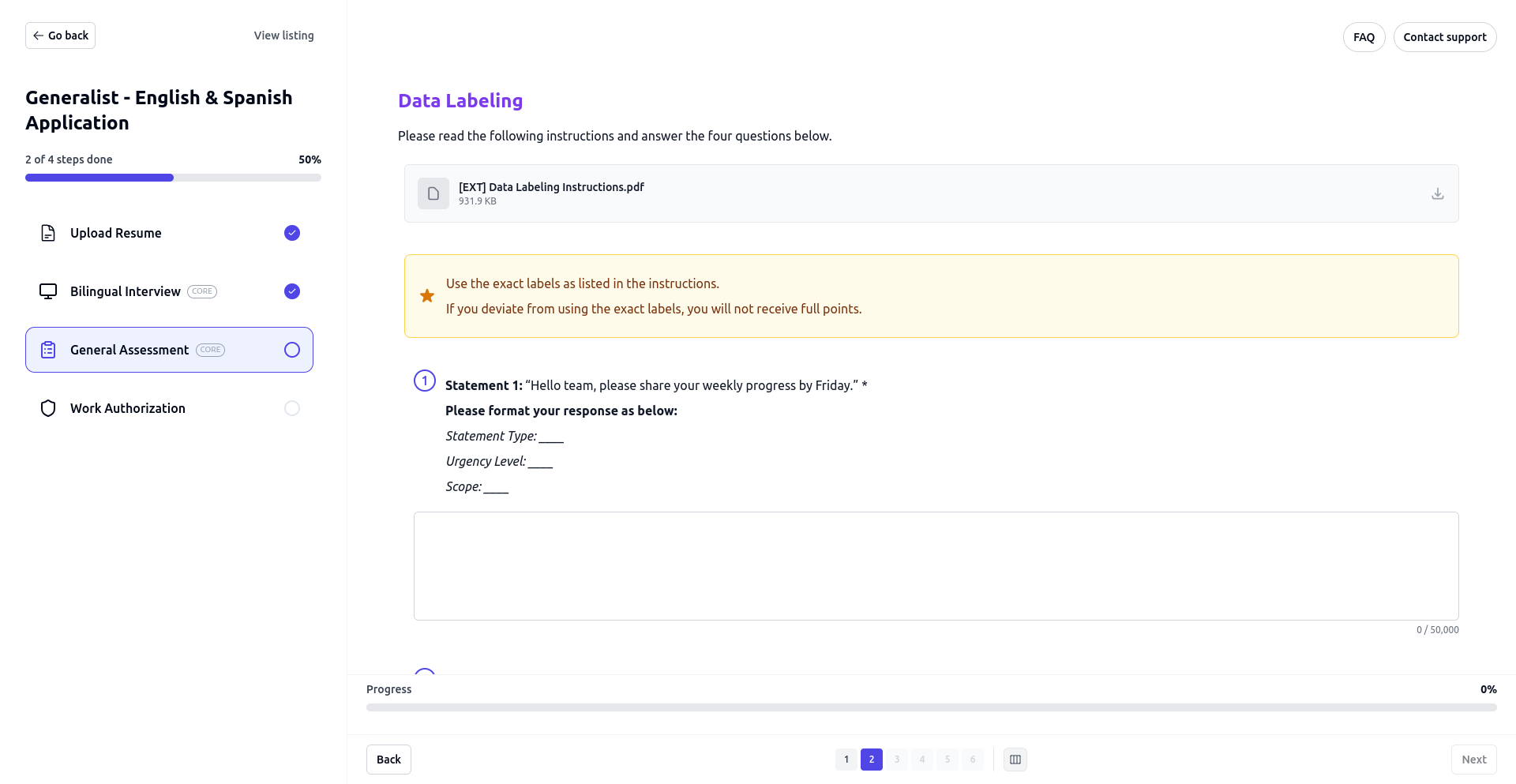
Task: Click the Work Authorization shield icon
Action: 48,408
